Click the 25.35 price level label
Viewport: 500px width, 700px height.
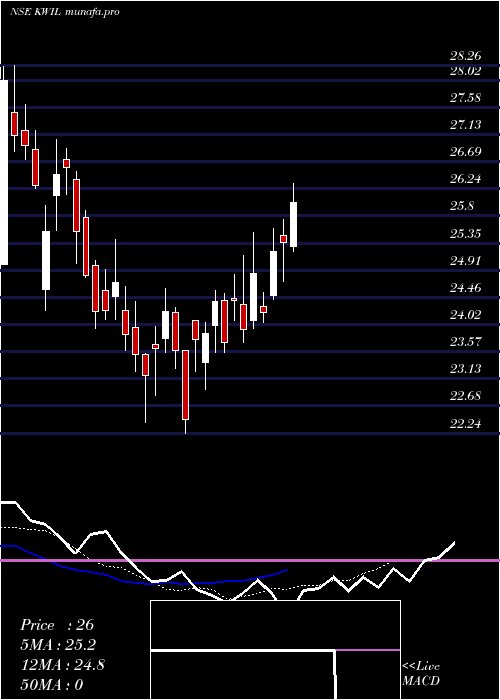(465, 233)
